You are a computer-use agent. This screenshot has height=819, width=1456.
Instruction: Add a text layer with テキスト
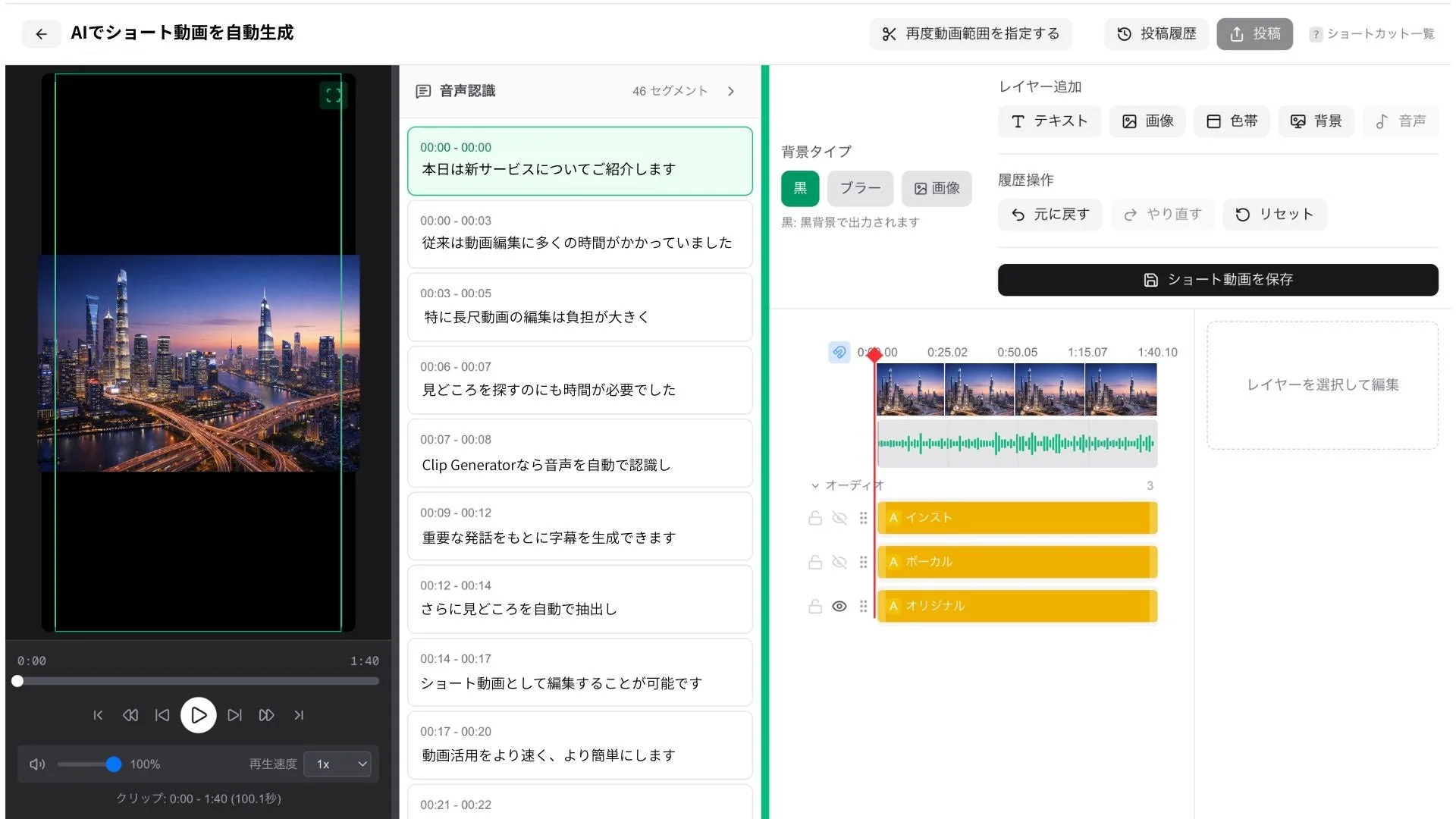[x=1049, y=121]
